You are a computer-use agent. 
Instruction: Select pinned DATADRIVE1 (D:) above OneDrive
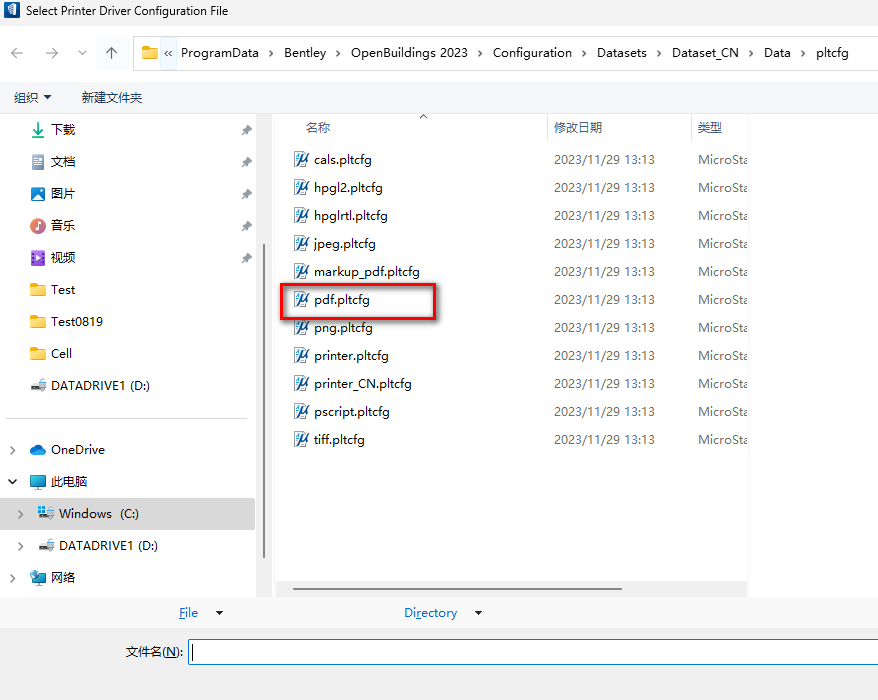coord(100,385)
